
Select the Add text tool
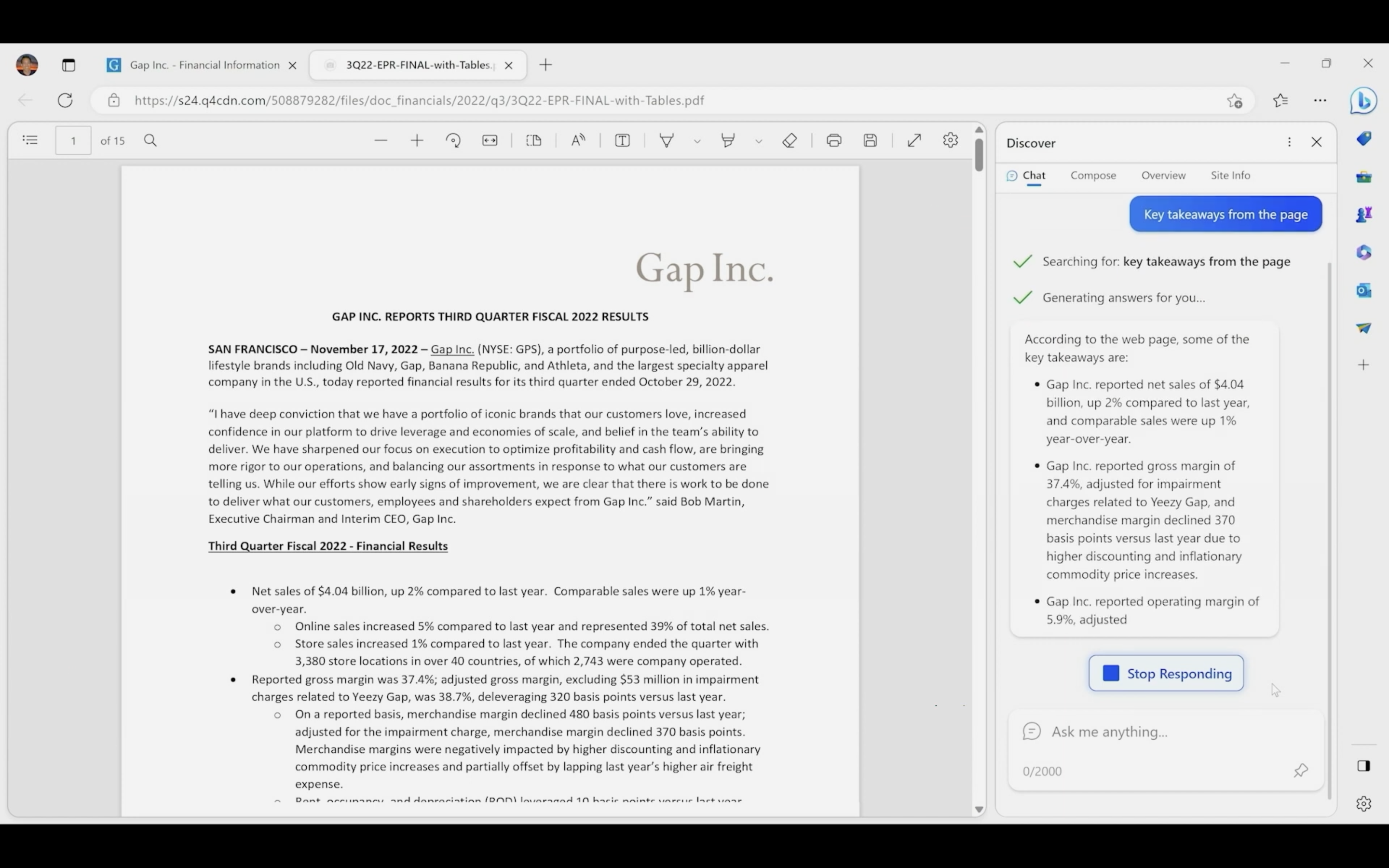(x=622, y=141)
